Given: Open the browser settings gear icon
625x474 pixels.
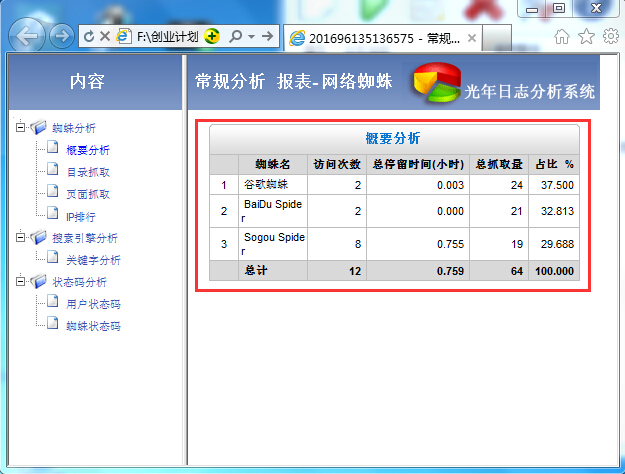Looking at the screenshot, I should click(610, 36).
